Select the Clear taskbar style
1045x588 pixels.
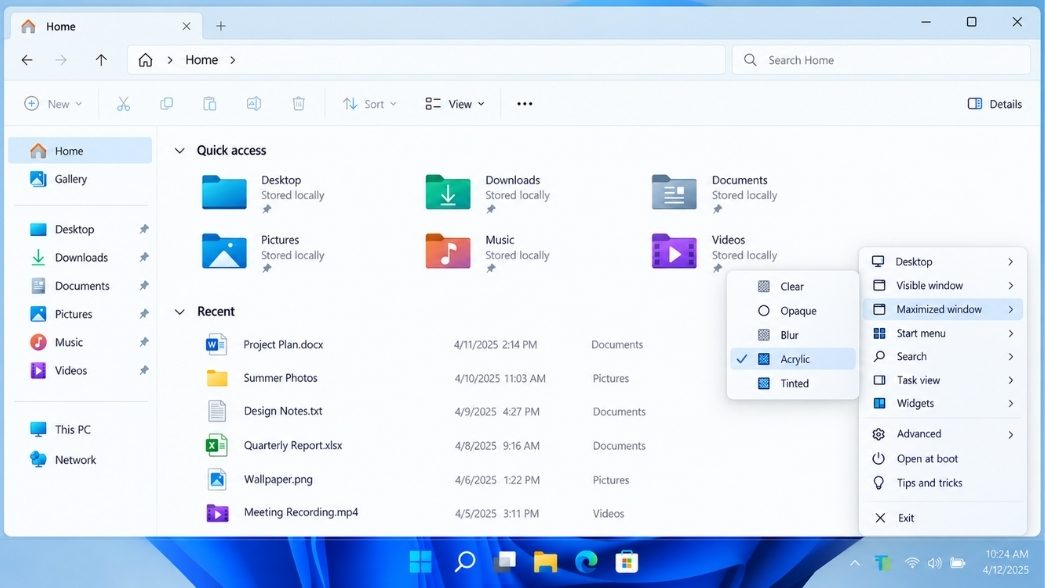pyautogui.click(x=792, y=287)
